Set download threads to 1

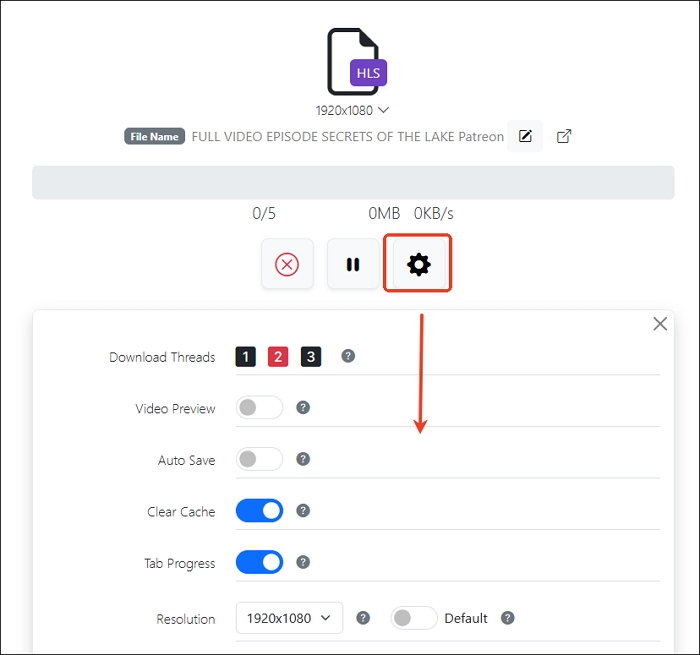(246, 357)
